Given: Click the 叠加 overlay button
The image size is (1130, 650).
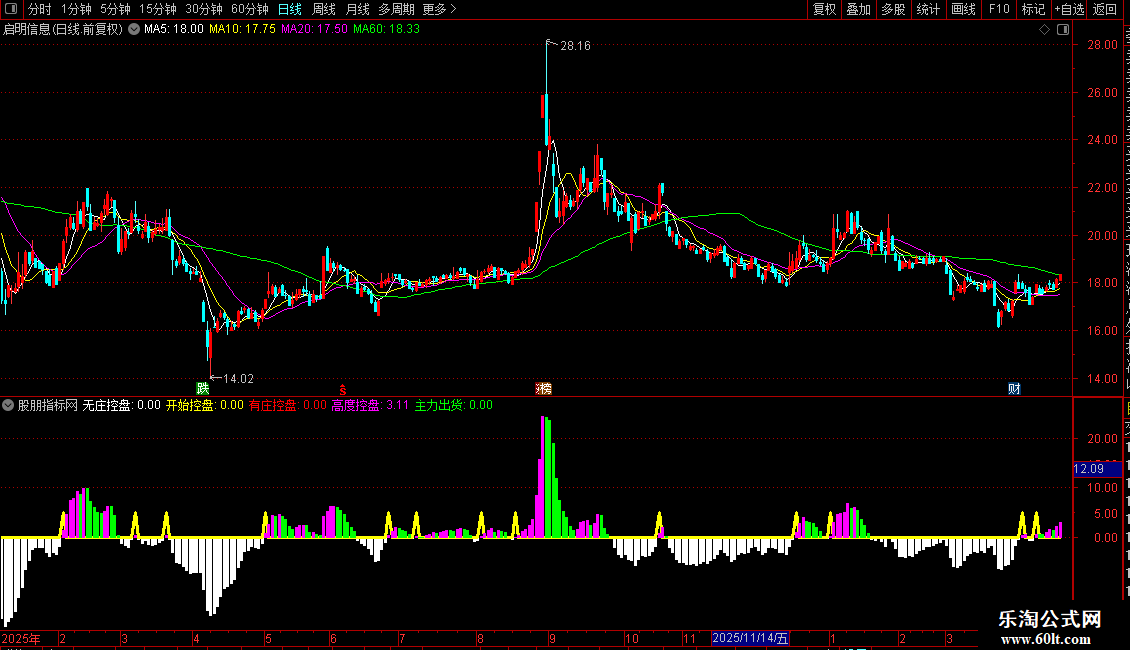Looking at the screenshot, I should (x=859, y=9).
